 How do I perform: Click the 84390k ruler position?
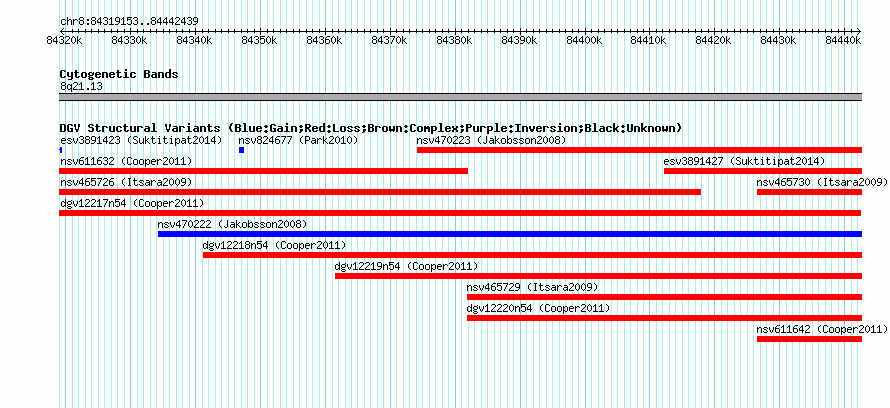(x=520, y=40)
